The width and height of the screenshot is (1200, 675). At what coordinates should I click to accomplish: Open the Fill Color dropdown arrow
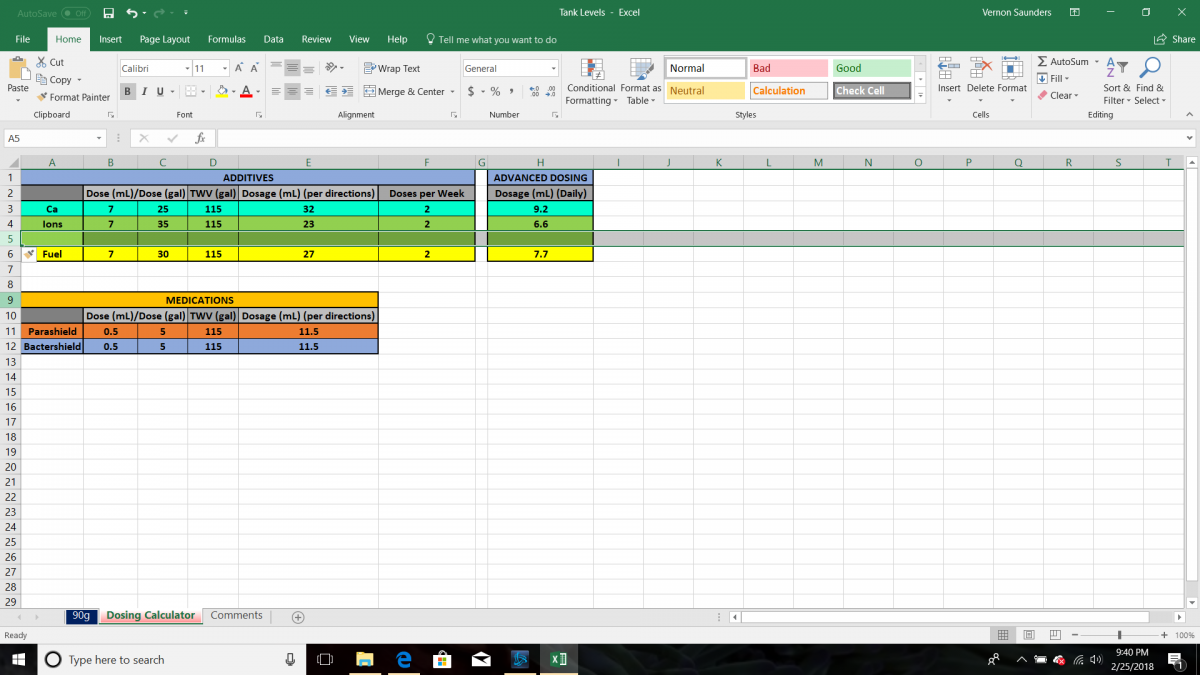pos(233,91)
